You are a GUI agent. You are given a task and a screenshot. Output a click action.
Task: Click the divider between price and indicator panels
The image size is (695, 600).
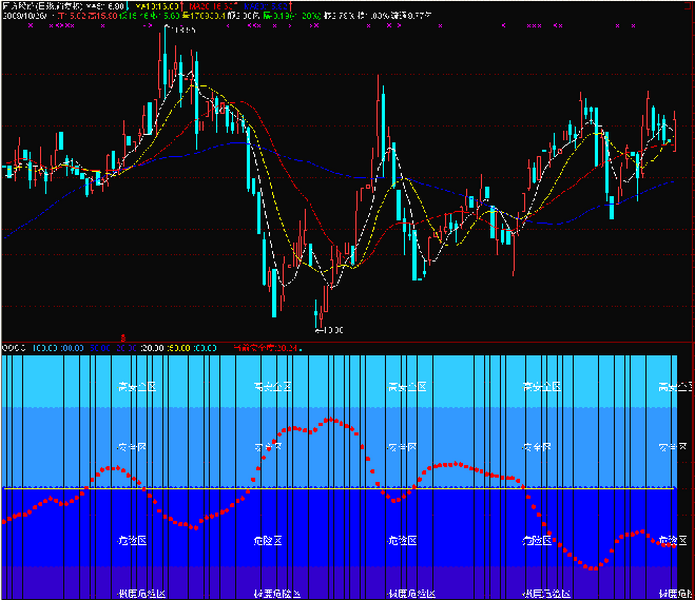point(347,341)
